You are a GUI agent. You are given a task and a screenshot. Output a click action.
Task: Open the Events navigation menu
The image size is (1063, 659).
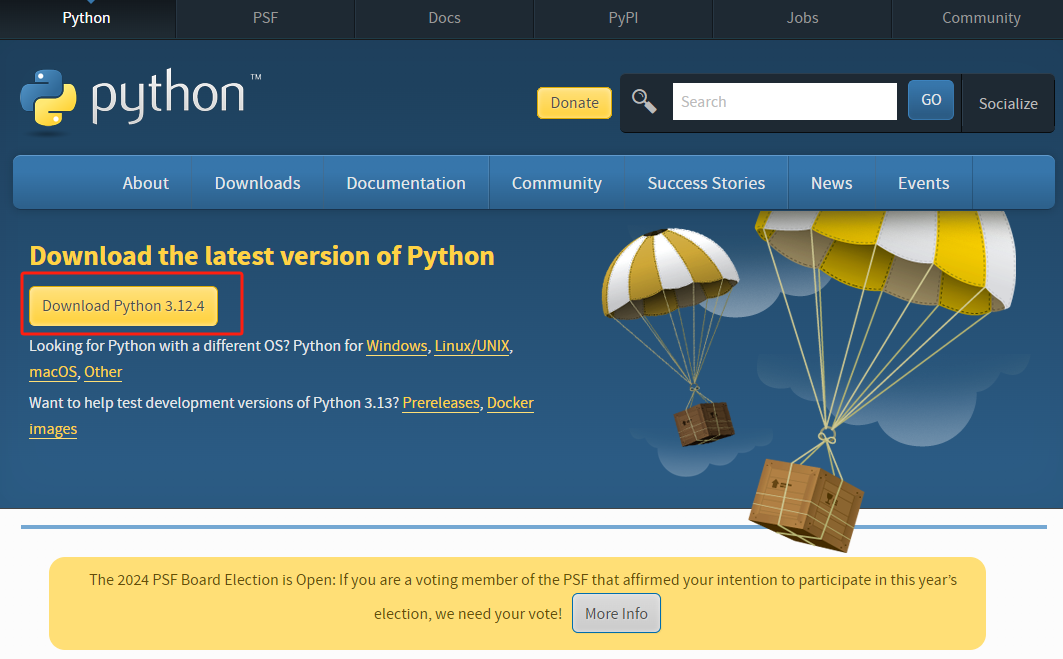(x=923, y=183)
